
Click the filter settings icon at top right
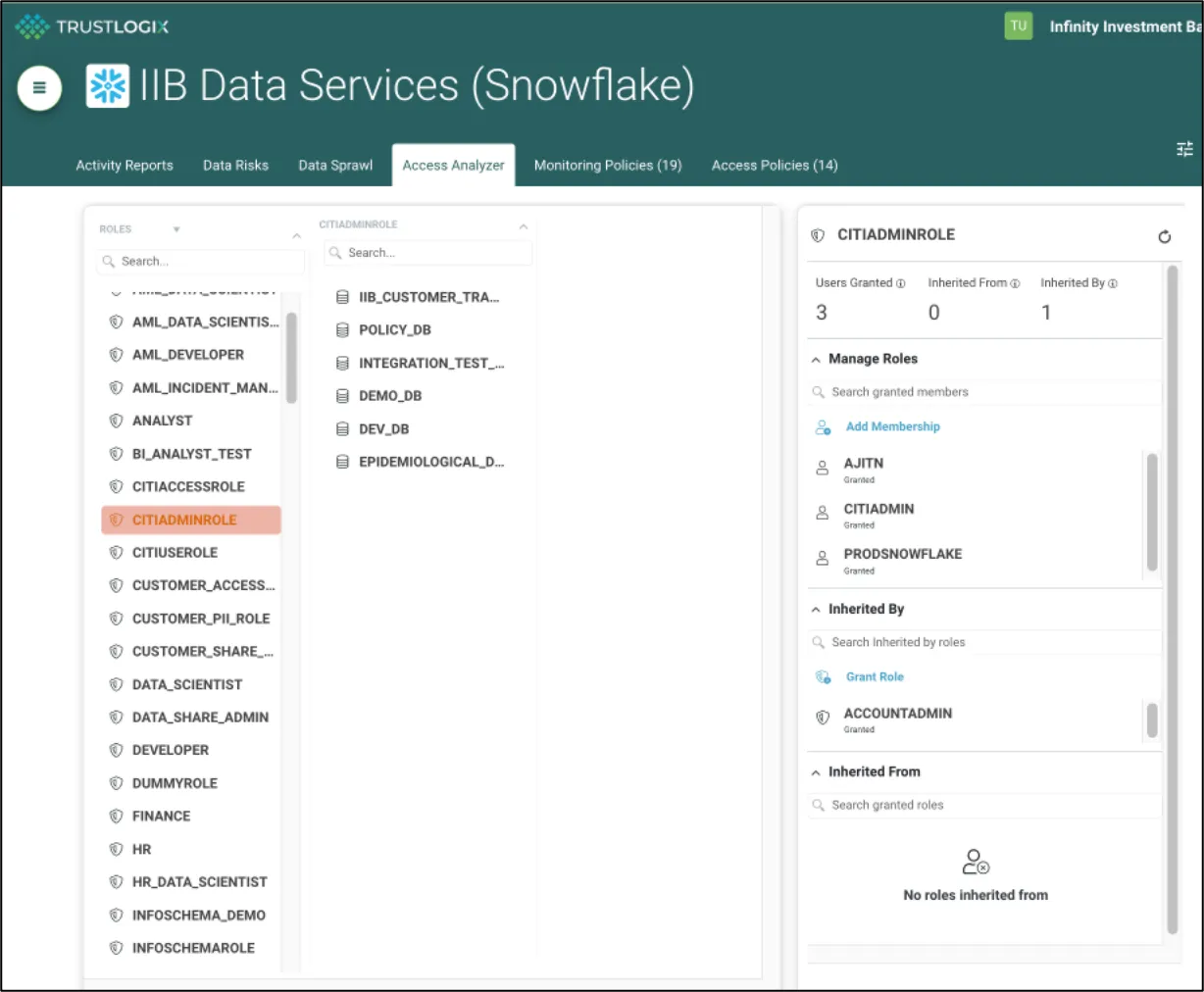click(1184, 149)
